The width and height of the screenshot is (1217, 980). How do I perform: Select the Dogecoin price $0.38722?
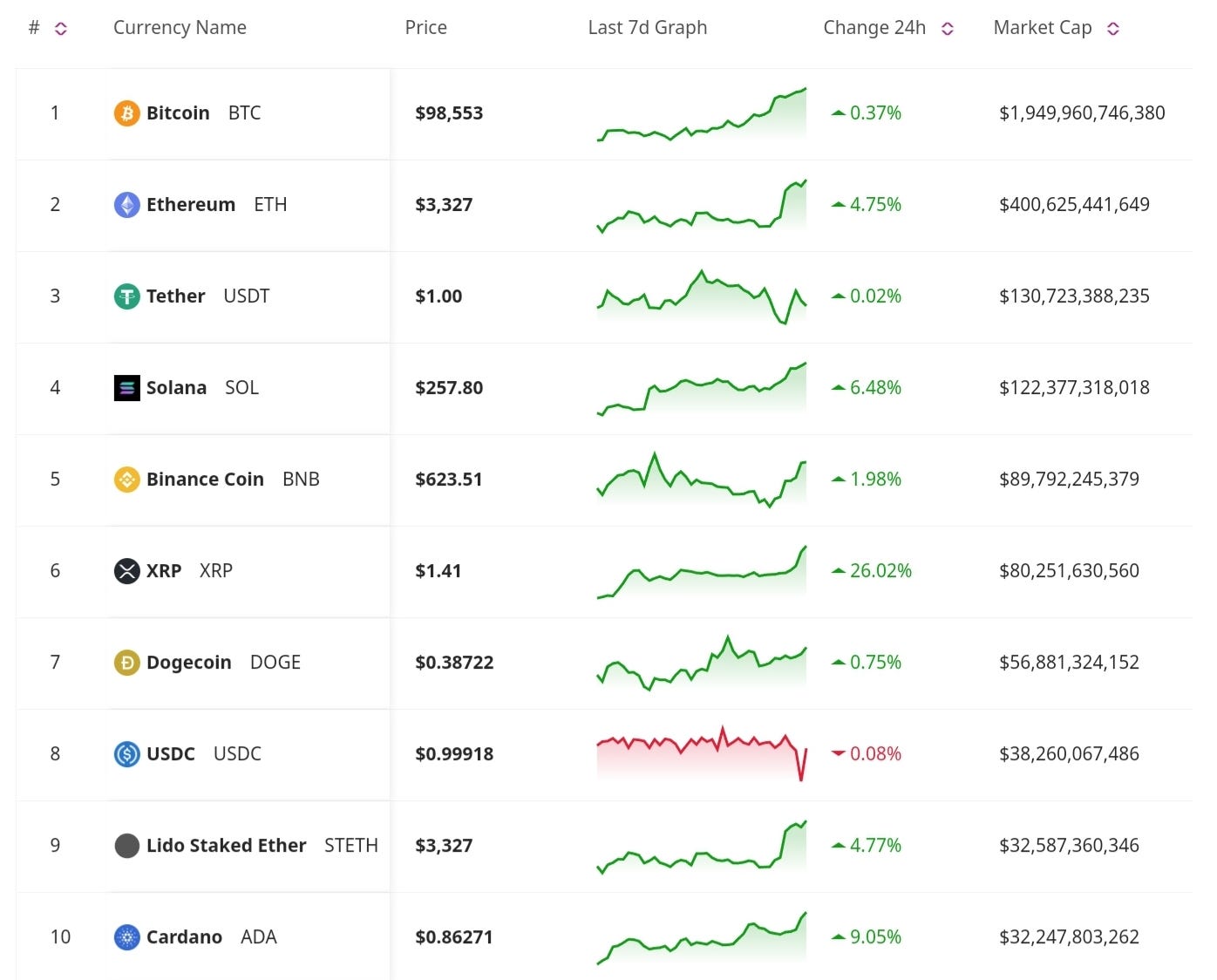pos(454,663)
